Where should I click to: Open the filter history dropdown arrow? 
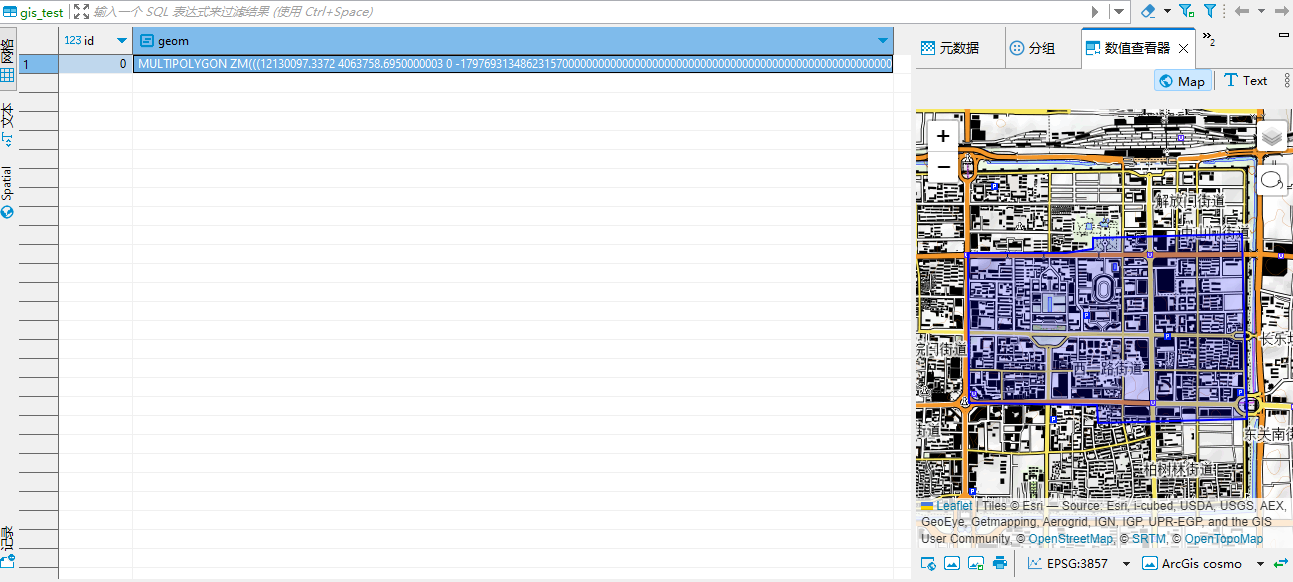pyautogui.click(x=1120, y=12)
